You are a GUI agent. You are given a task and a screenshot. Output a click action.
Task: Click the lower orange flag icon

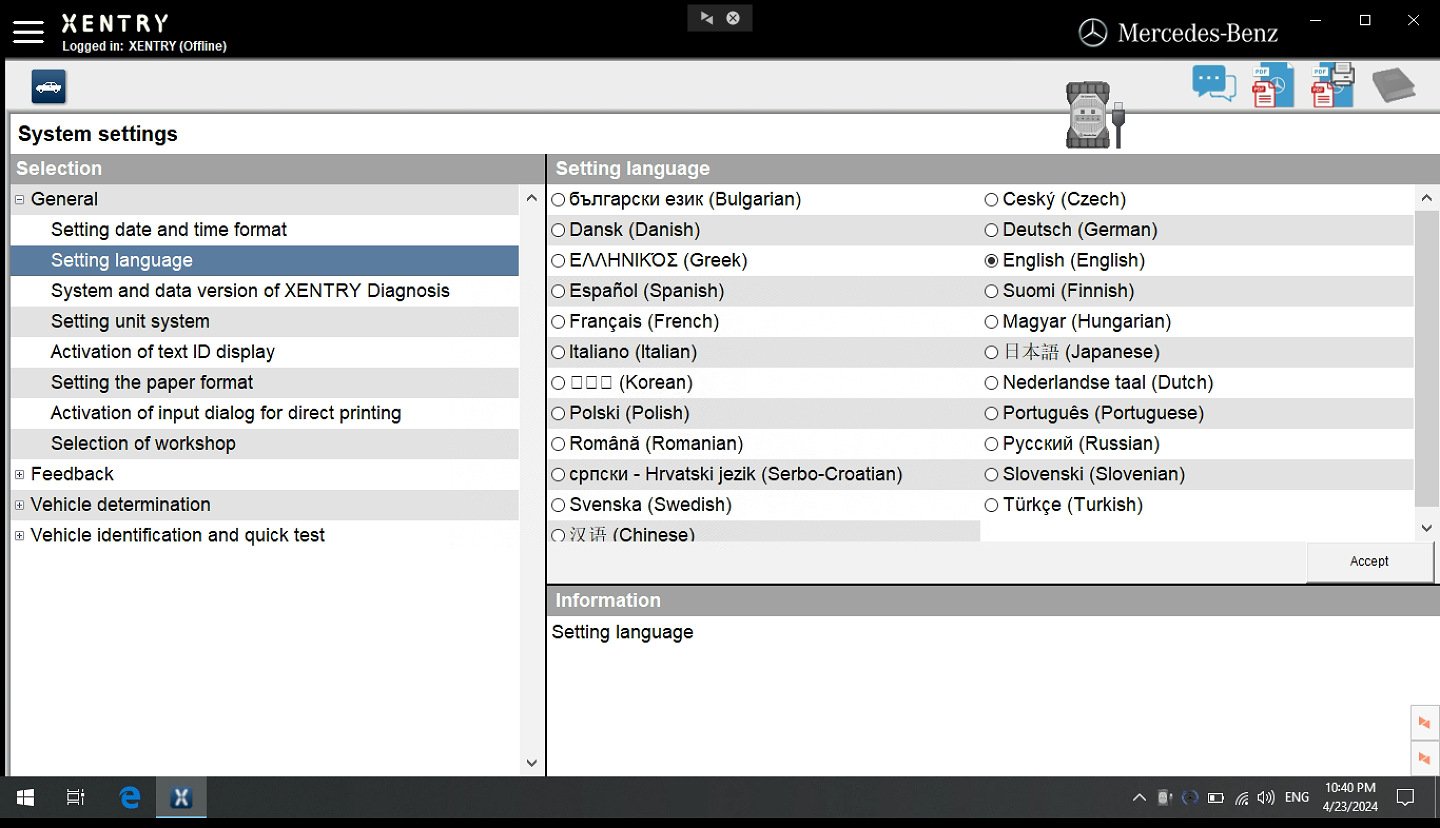(1424, 759)
